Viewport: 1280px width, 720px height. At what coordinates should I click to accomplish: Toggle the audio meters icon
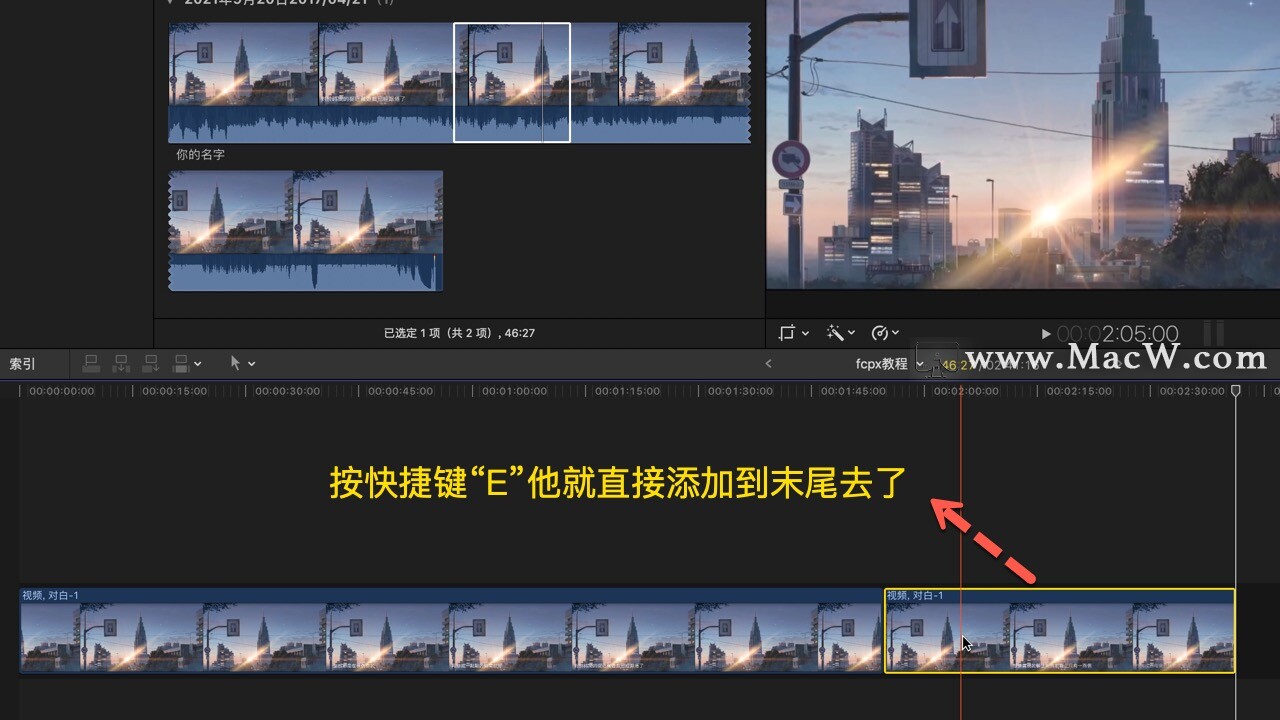pyautogui.click(x=1213, y=334)
